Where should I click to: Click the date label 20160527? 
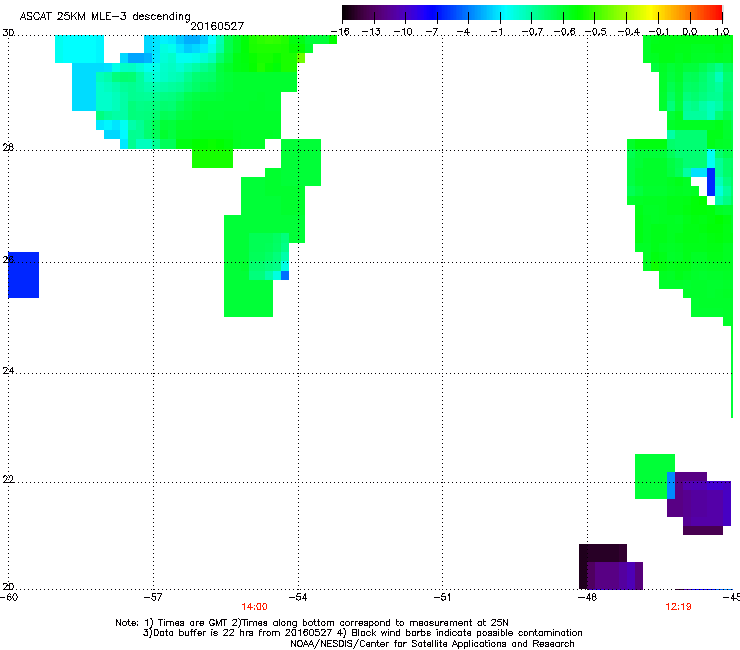tap(217, 26)
